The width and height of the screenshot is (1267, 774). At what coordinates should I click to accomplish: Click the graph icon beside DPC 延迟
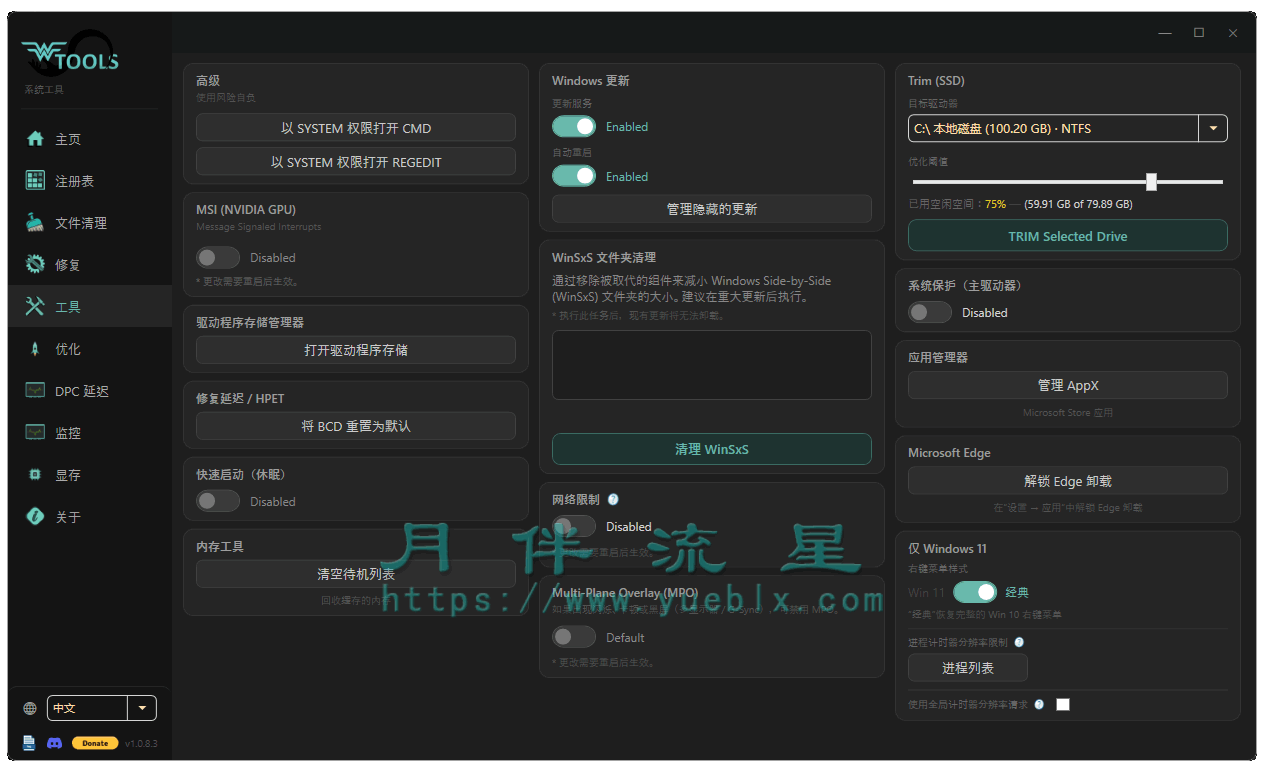(x=35, y=391)
